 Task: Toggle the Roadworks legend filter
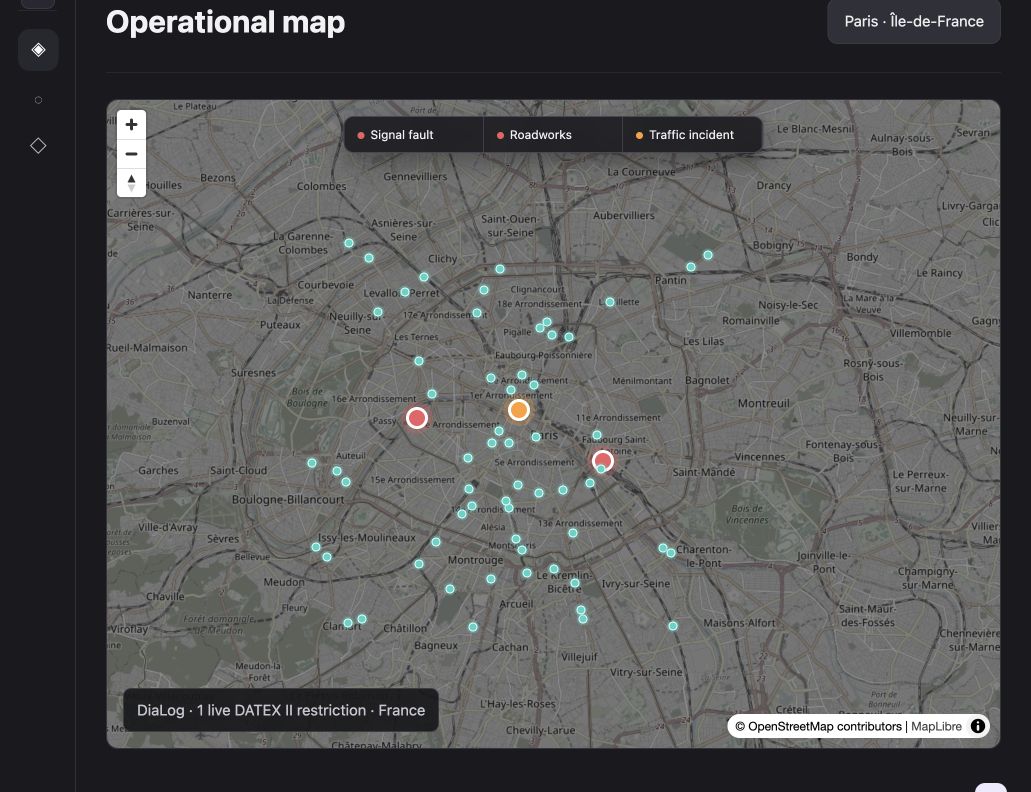point(553,135)
